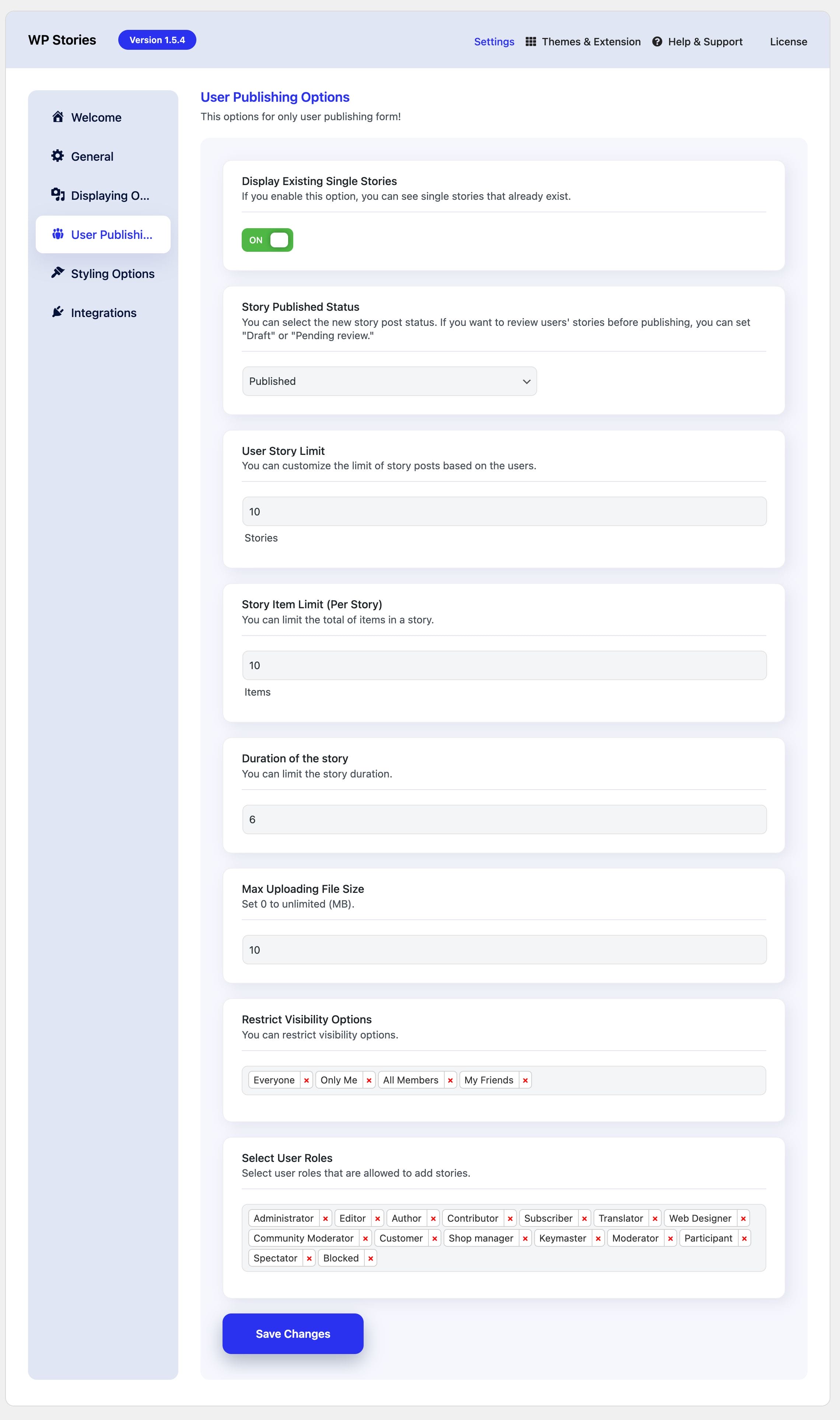This screenshot has height=1420, width=840.
Task: Open the Story Published Status dropdown
Action: click(x=389, y=381)
